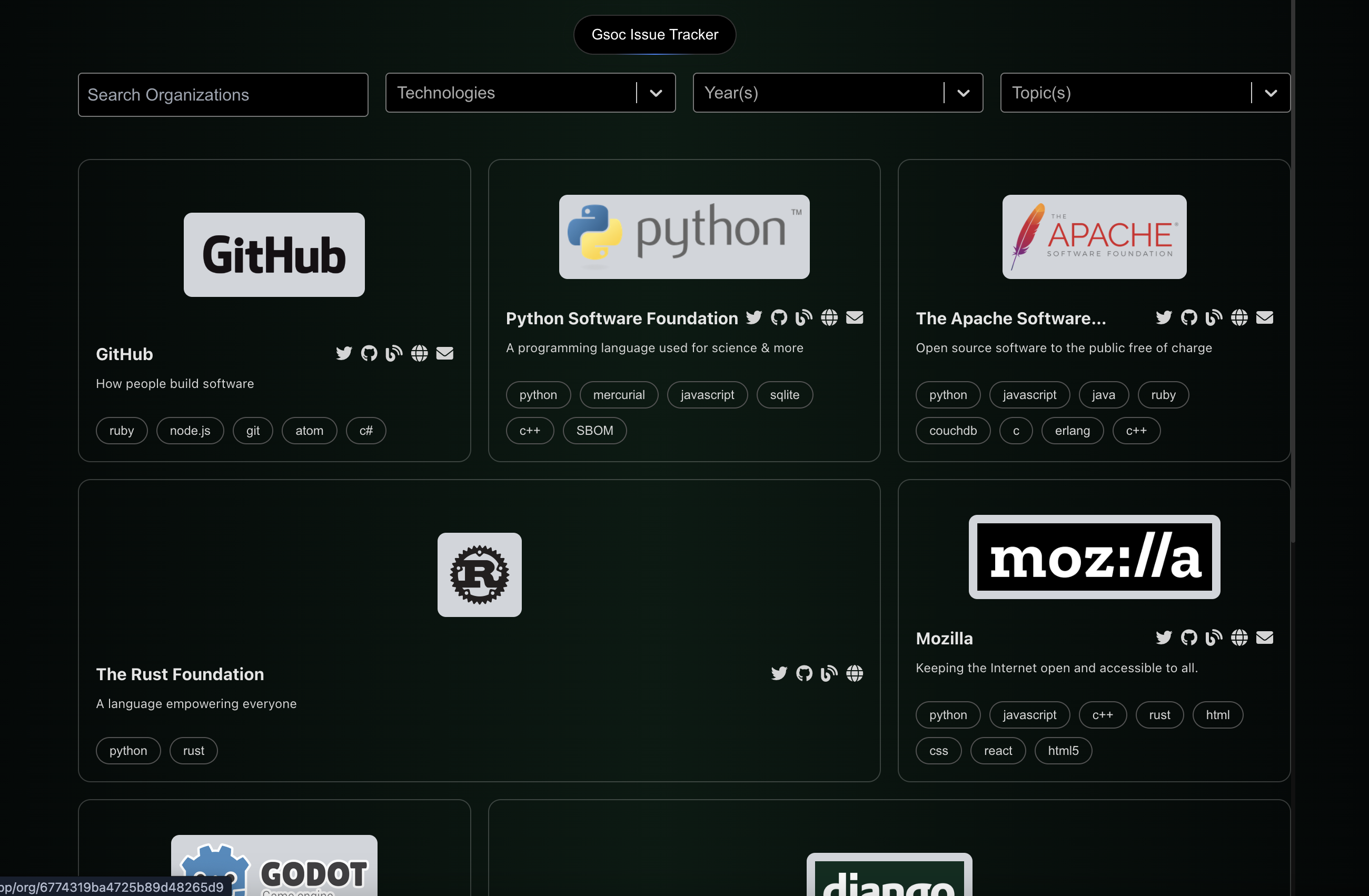Open the GitHub organization title

pos(124,354)
